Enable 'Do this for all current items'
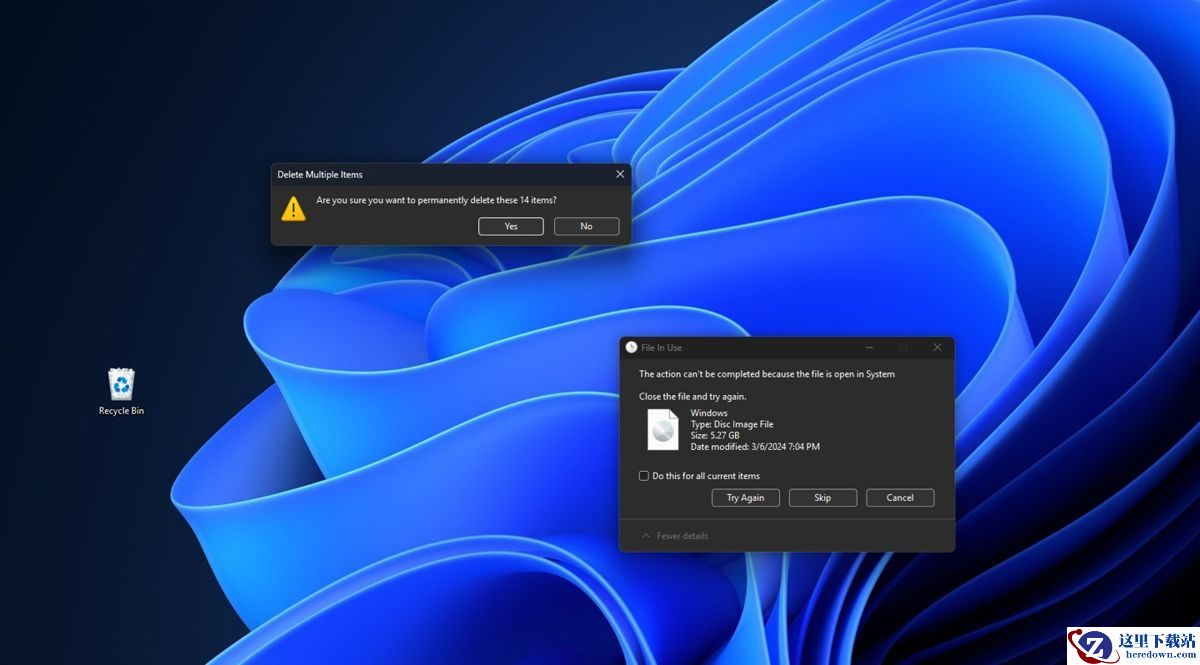This screenshot has height=665, width=1200. click(x=644, y=476)
